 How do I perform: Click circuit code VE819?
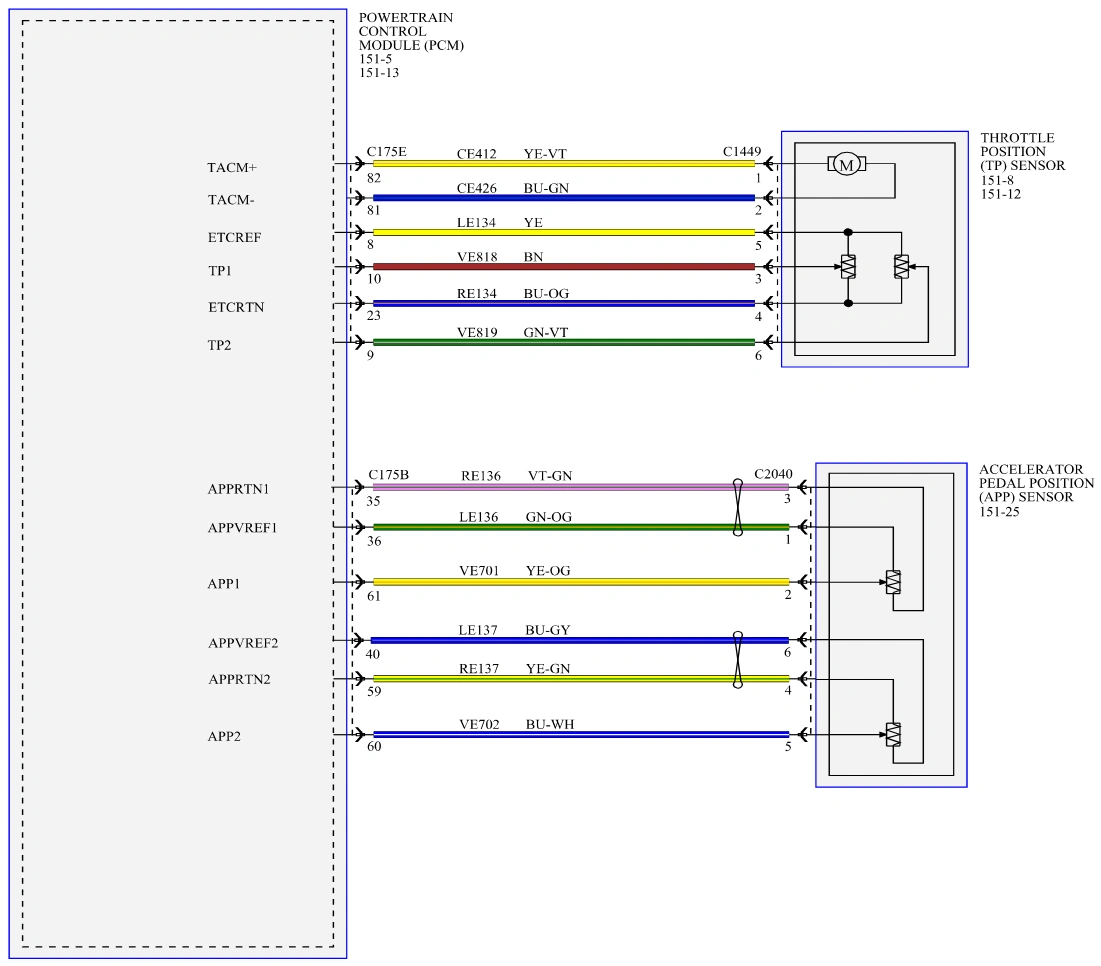477,332
